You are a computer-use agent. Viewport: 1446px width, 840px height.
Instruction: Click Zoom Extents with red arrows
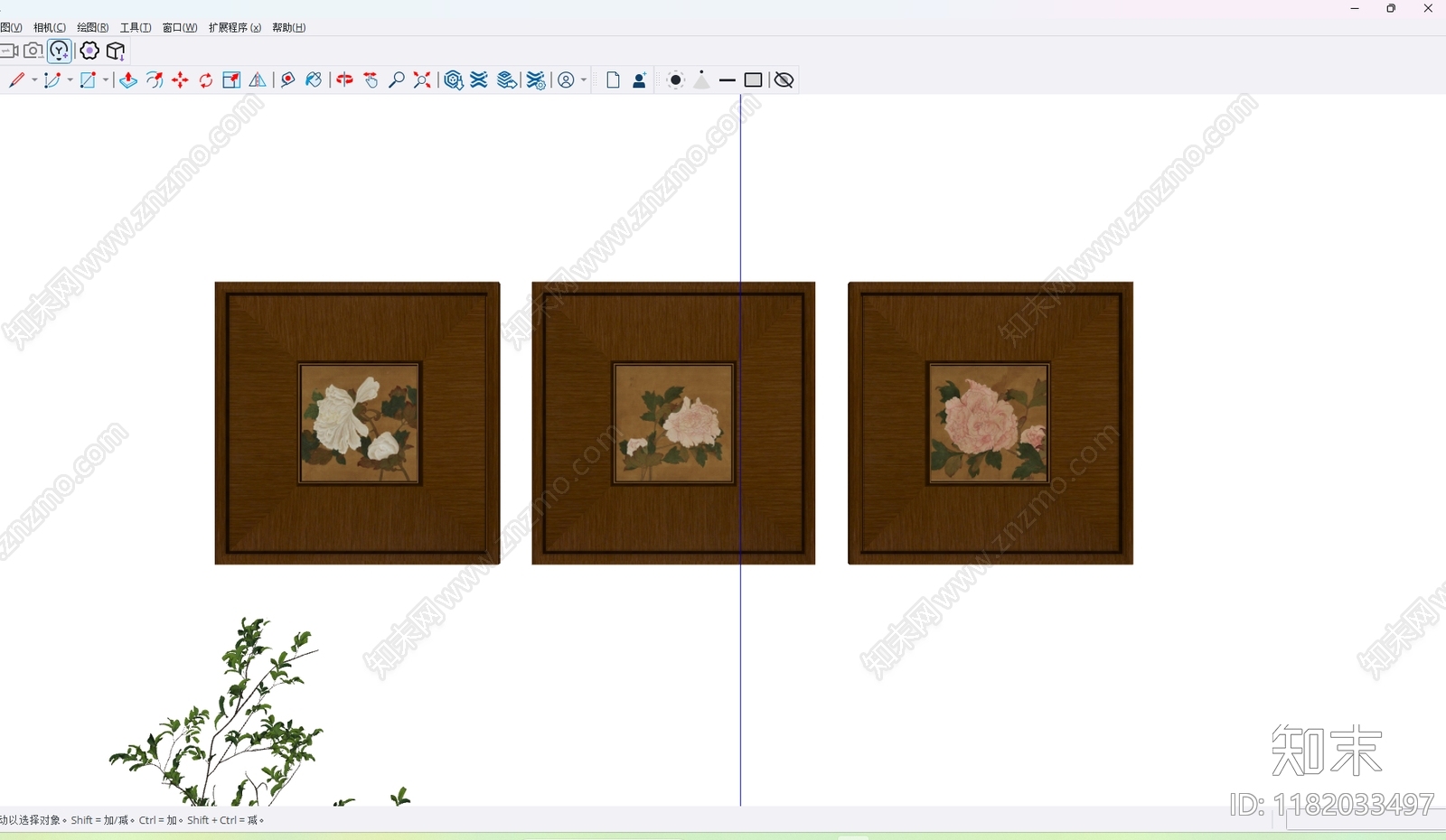pos(422,80)
